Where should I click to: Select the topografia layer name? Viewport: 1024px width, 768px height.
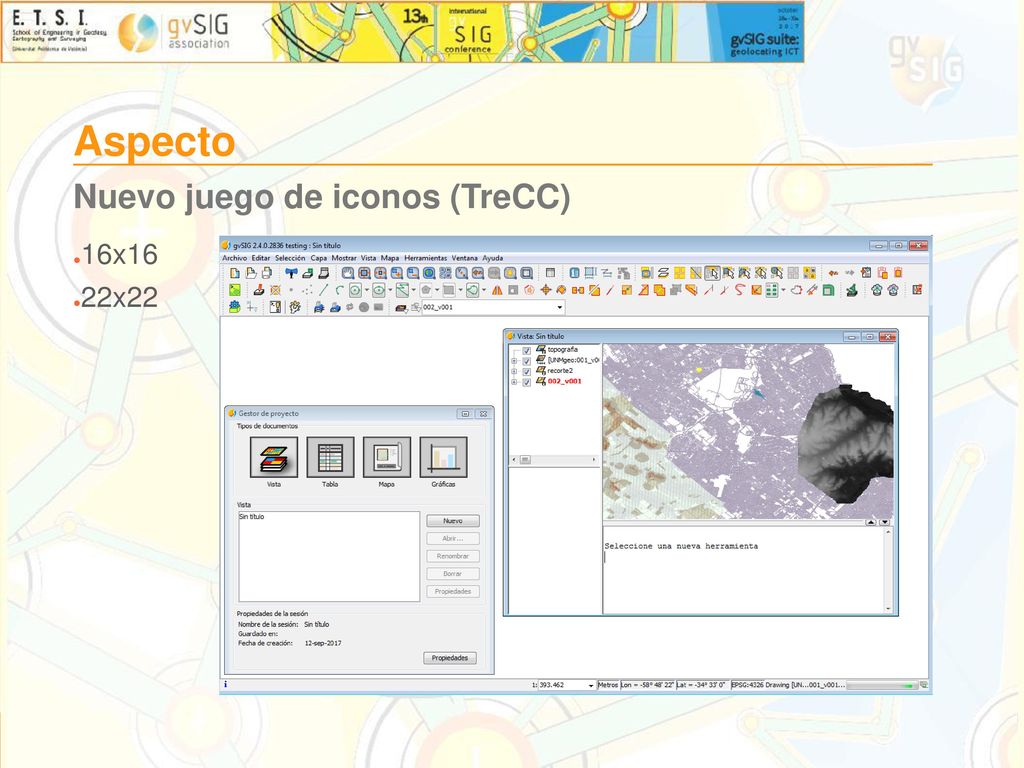[563, 350]
